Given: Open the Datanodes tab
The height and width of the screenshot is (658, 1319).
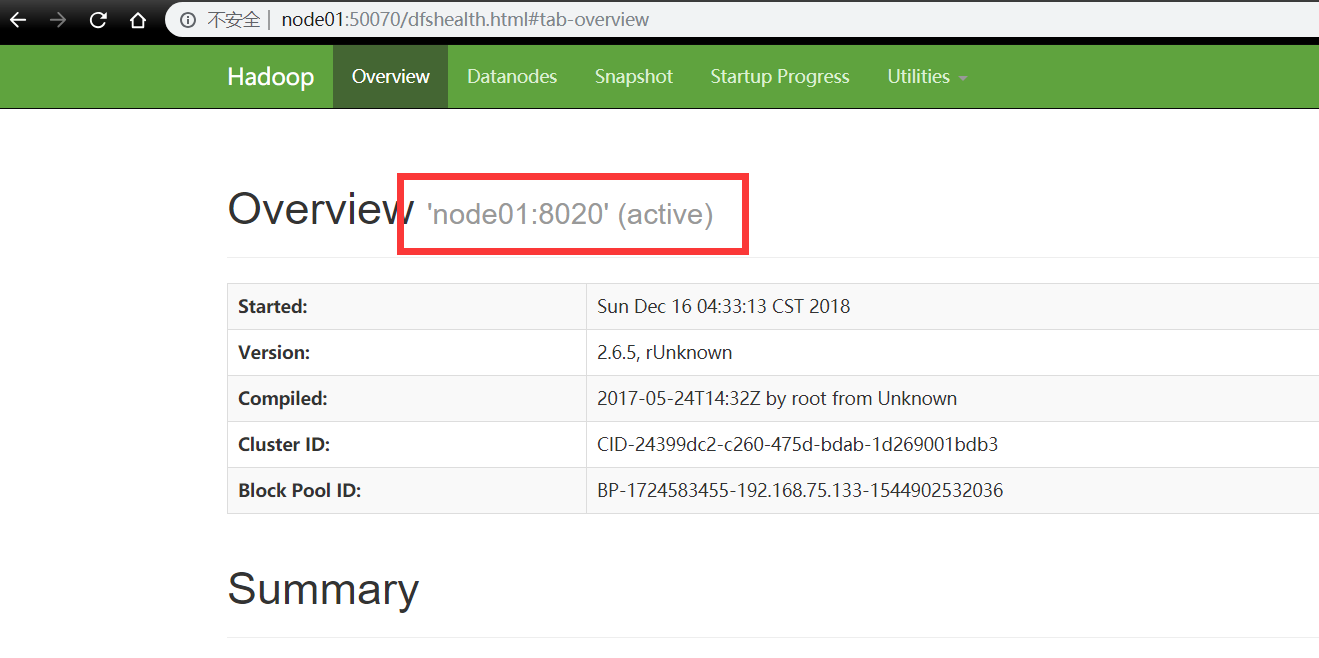Looking at the screenshot, I should pos(512,77).
